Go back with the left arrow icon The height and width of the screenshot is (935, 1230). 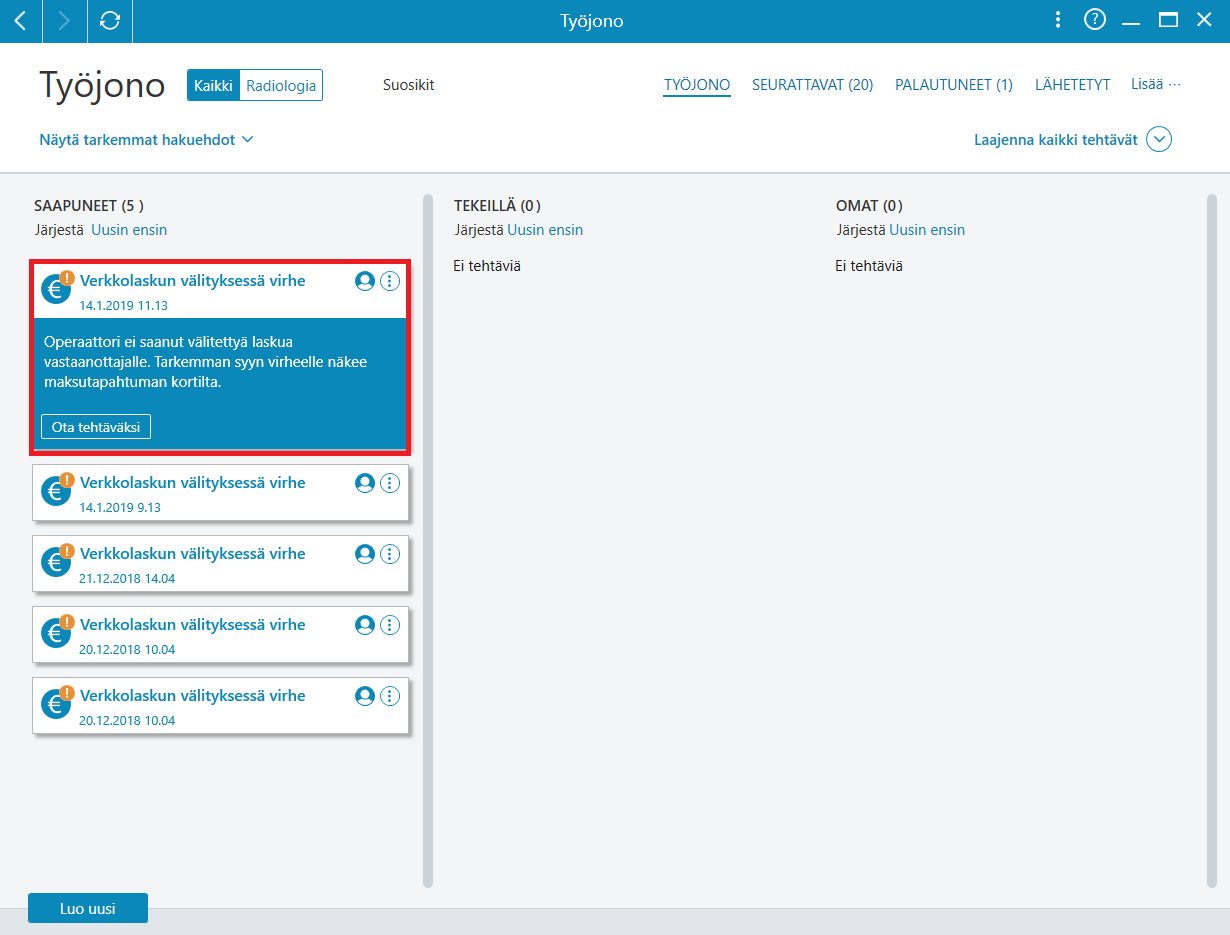click(x=20, y=21)
